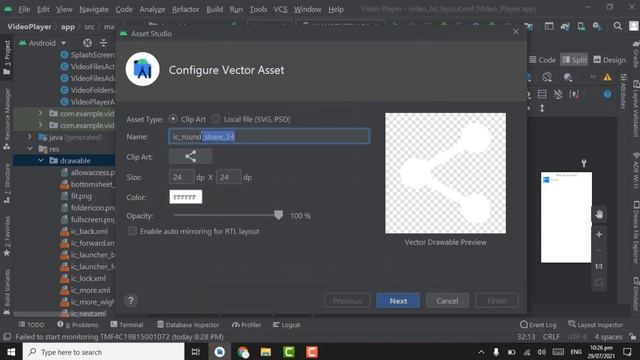This screenshot has height=360, width=640.
Task: Switch editor to Code view
Action: coord(542,60)
